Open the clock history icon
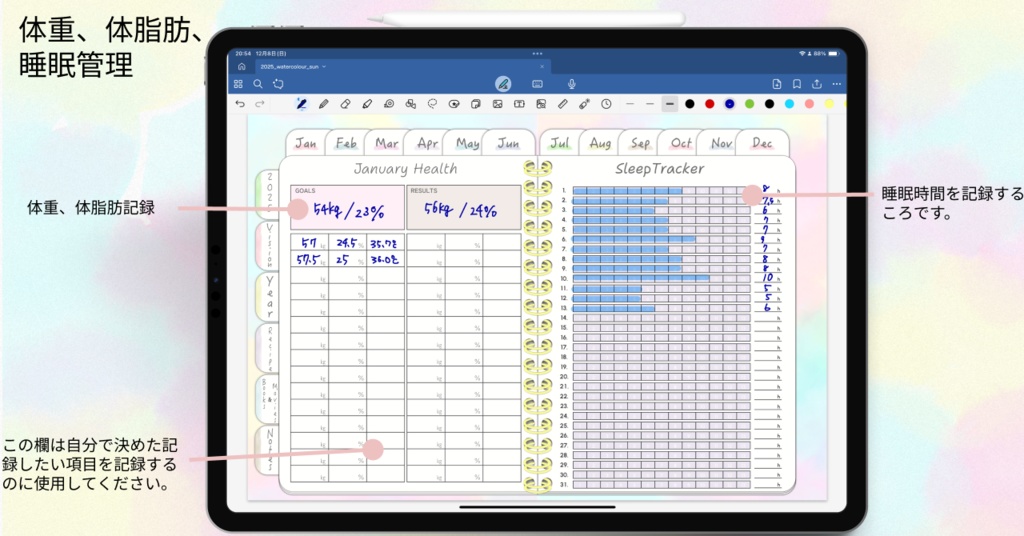The image size is (1024, 536). click(x=606, y=104)
